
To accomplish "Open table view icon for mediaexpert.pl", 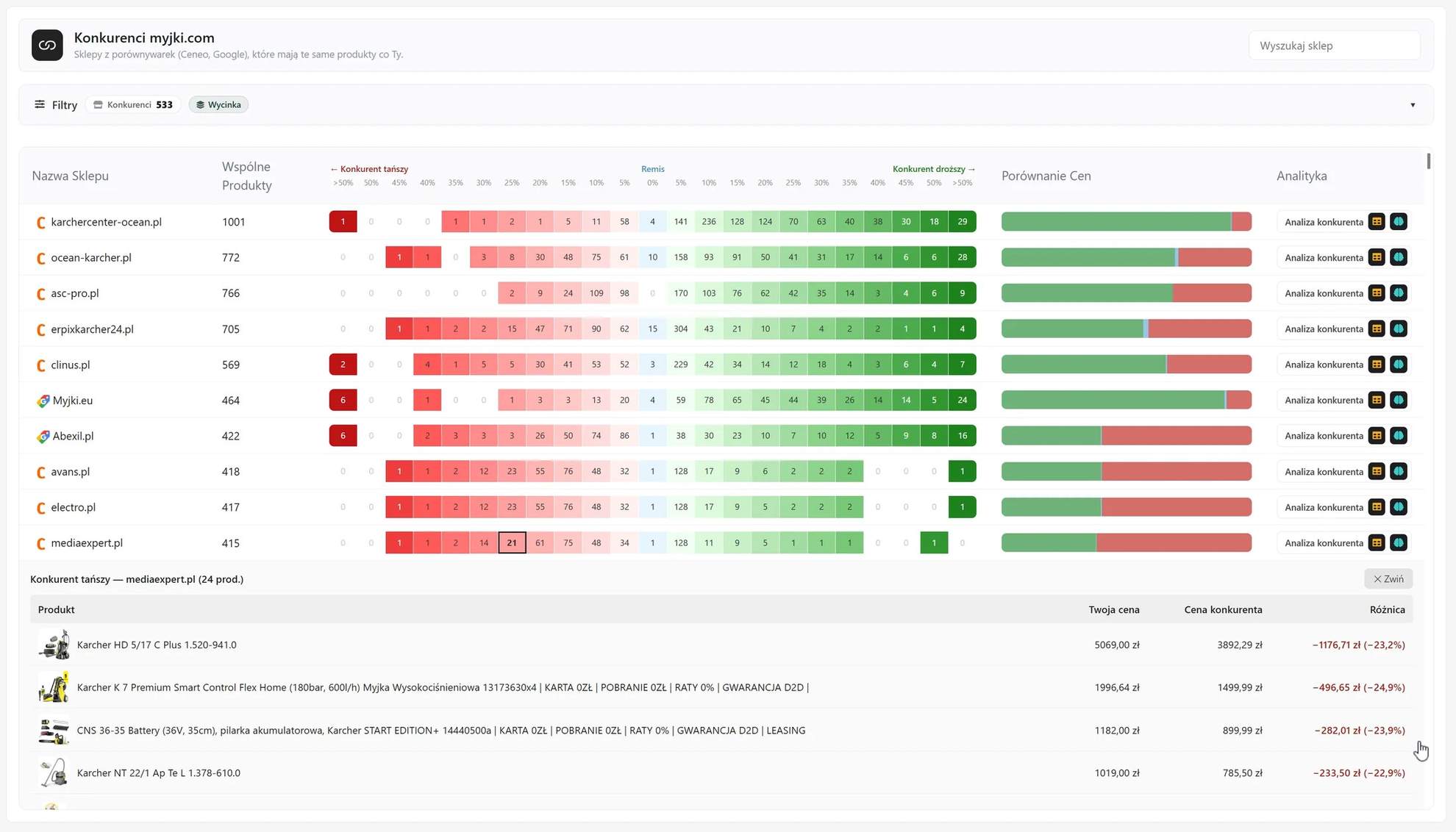I will coord(1377,542).
